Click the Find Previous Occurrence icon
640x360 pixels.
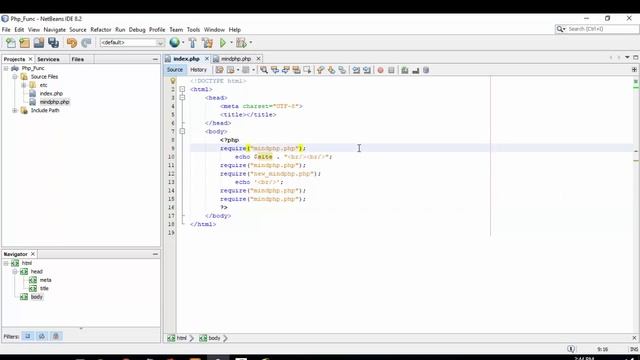click(x=275, y=70)
